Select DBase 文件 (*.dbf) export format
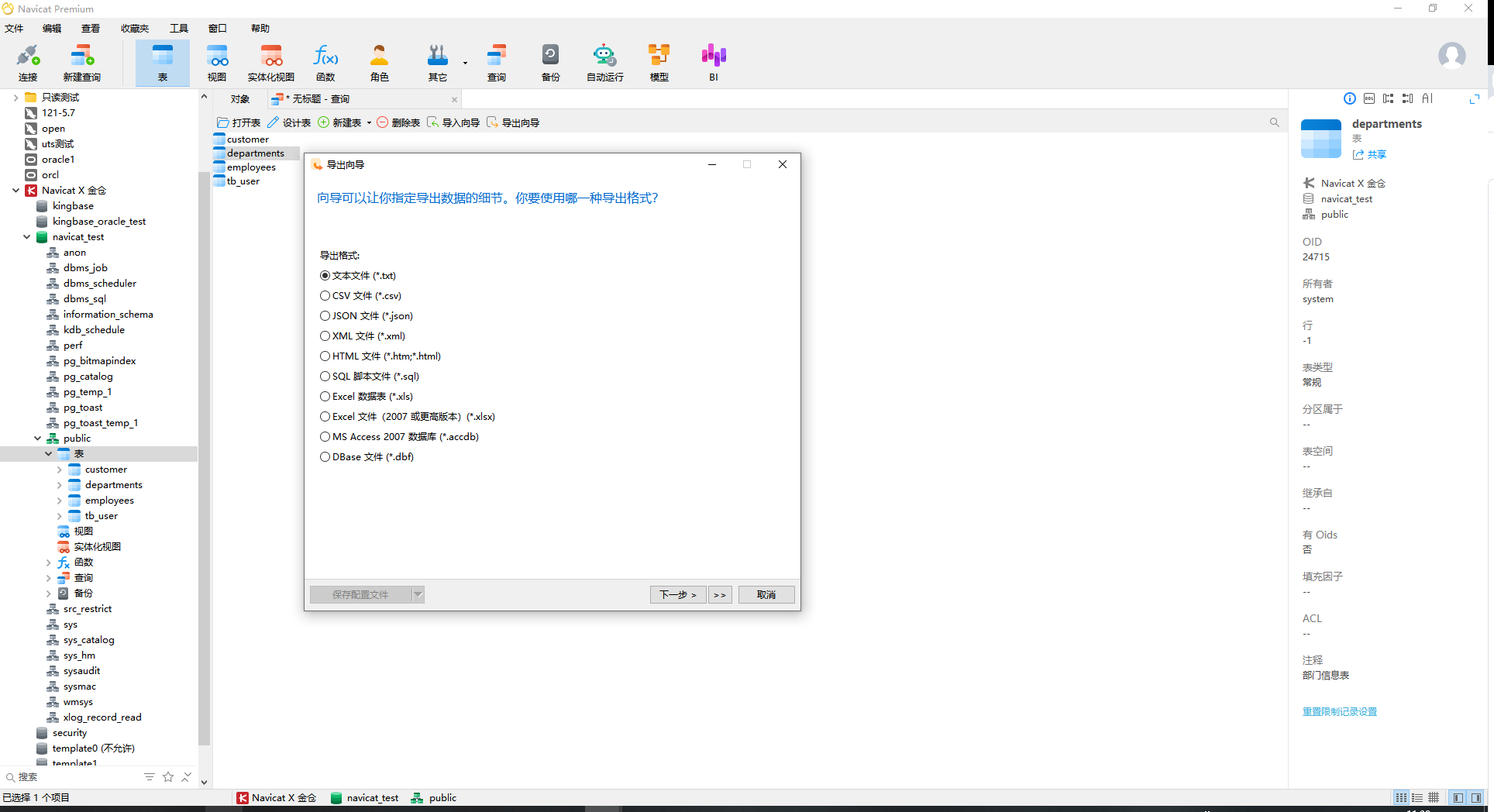Screen dimensions: 1494x812 point(367,457)
